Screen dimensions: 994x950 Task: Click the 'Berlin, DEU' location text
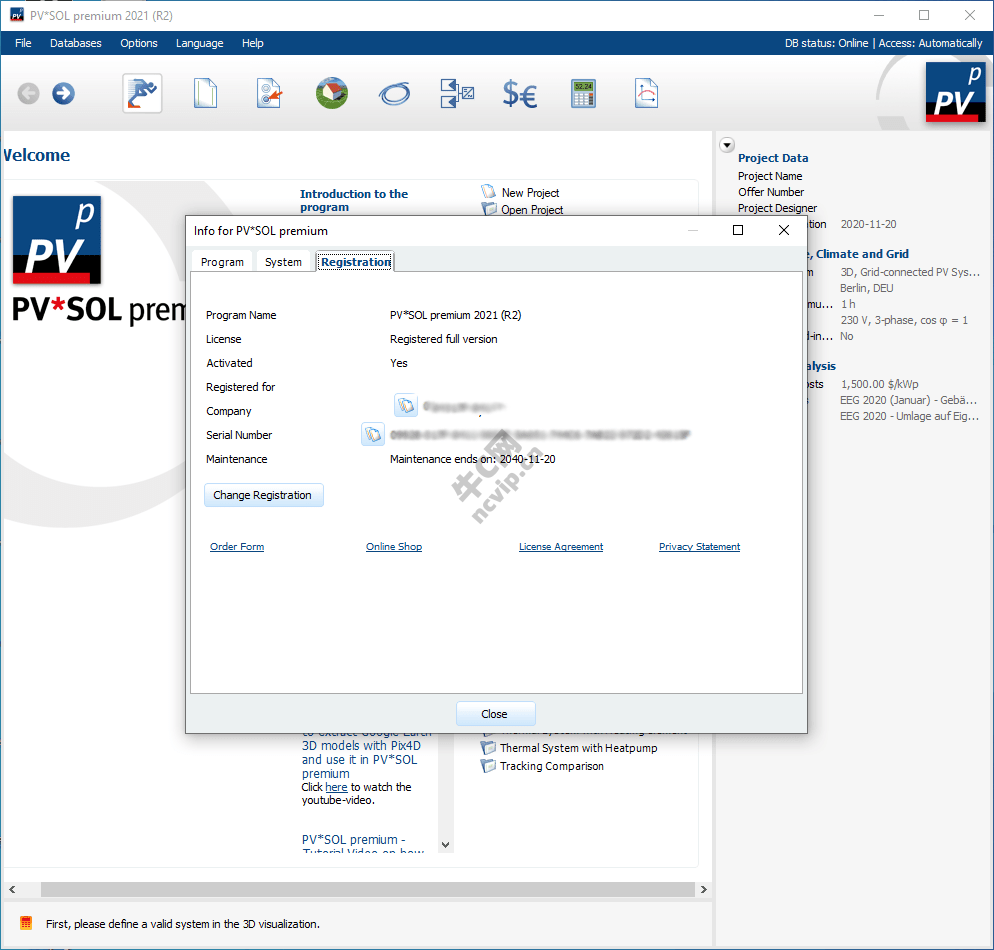tap(867, 288)
